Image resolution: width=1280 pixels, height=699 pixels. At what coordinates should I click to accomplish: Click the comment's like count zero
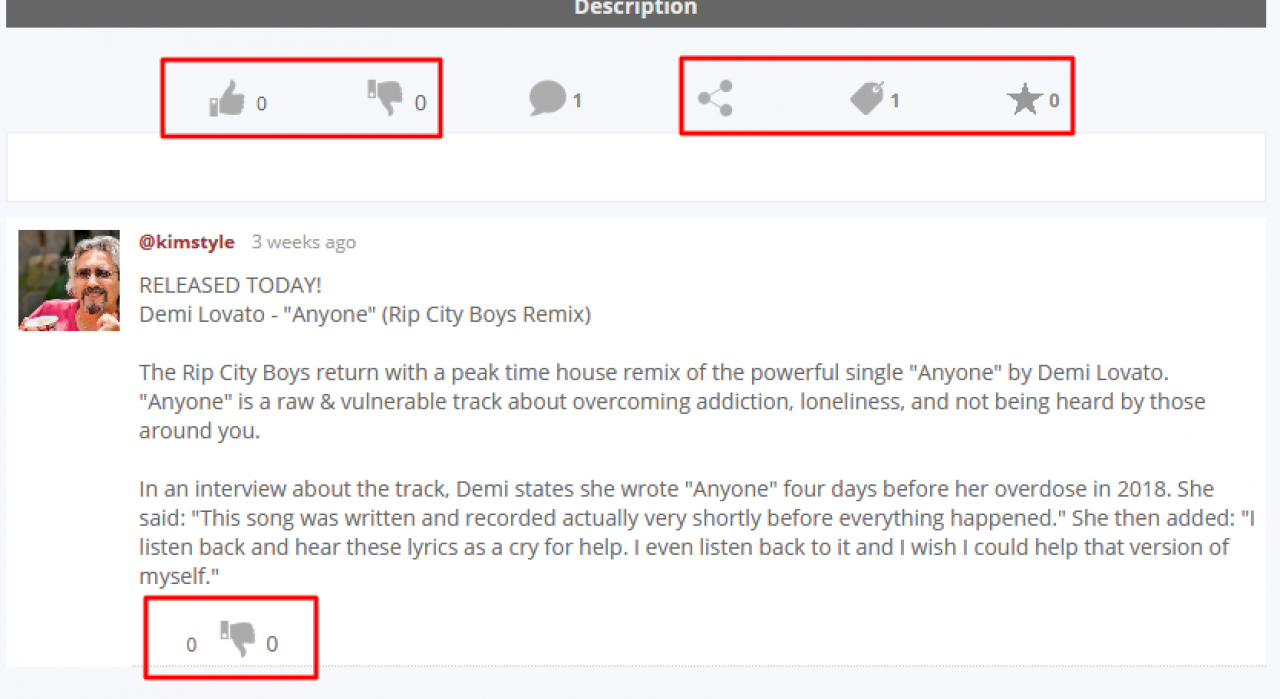pyautogui.click(x=191, y=645)
